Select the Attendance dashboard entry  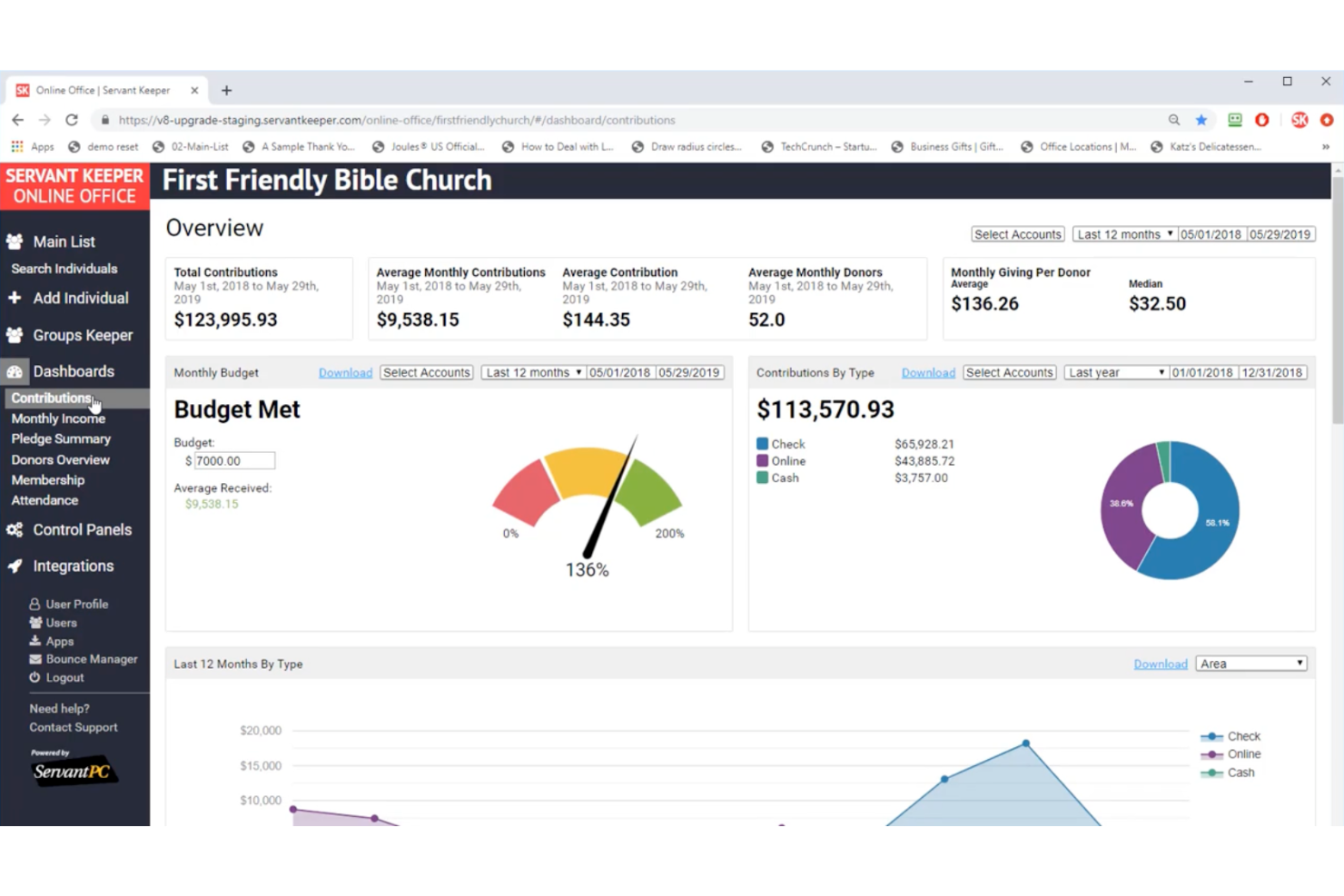coord(44,500)
